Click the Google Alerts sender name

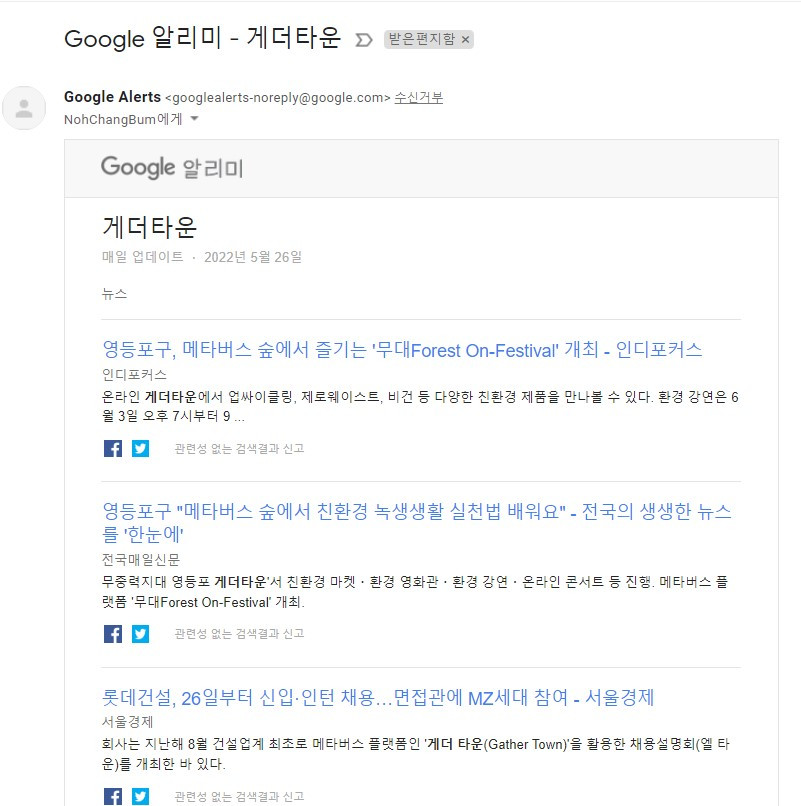(x=110, y=96)
